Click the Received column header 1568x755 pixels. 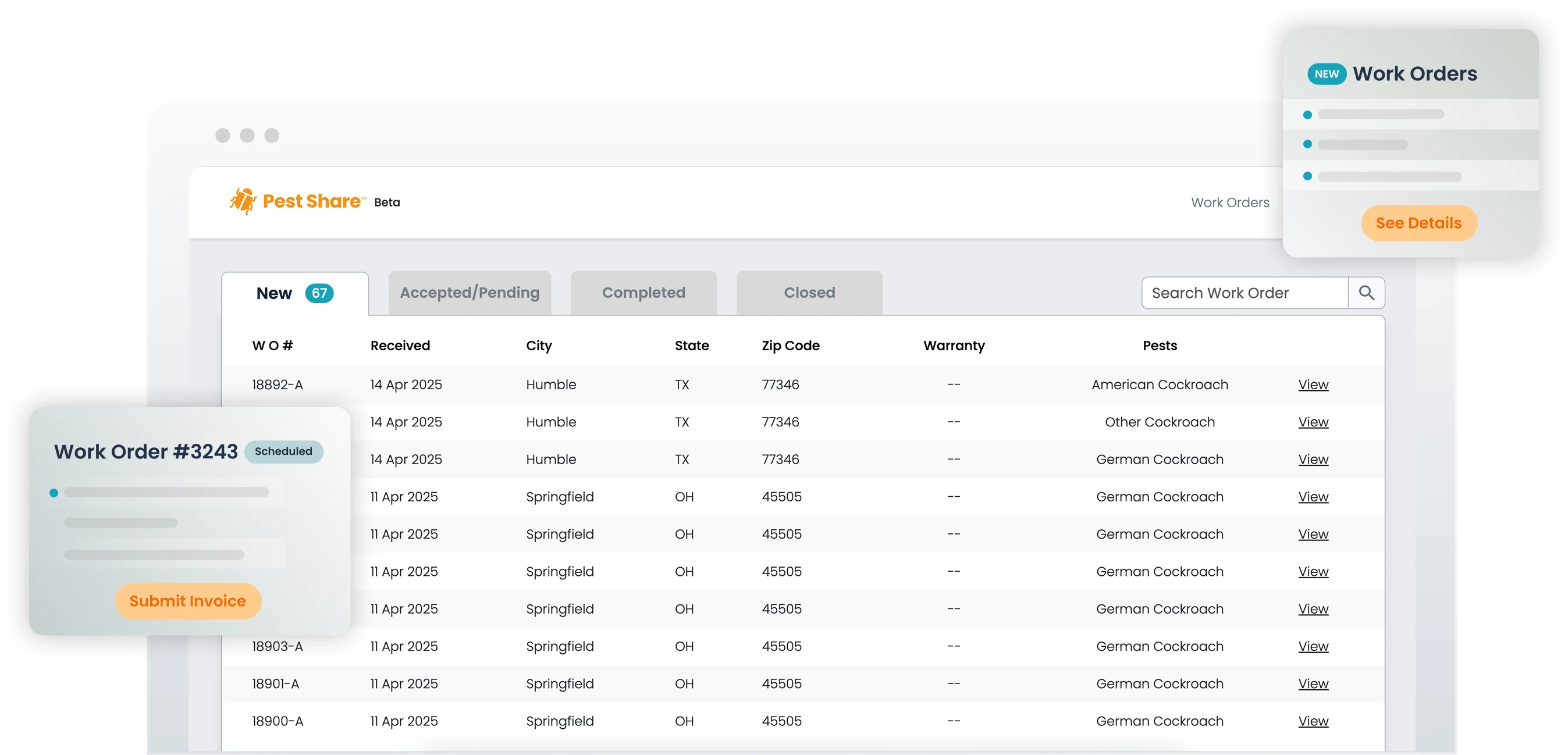400,346
